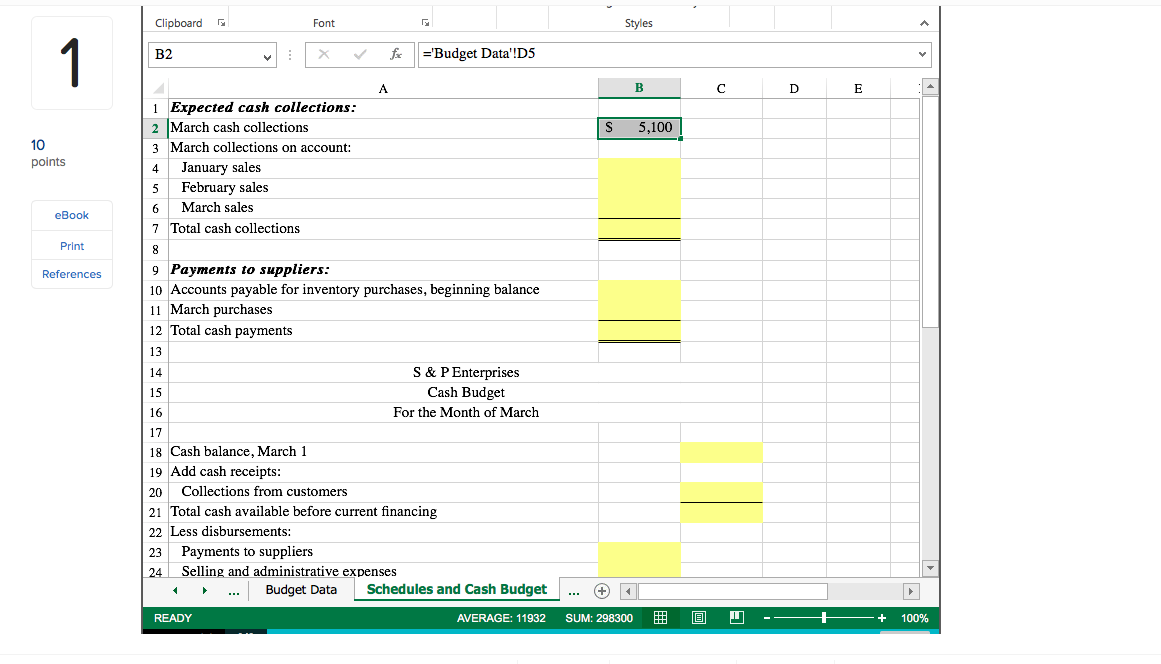Click vertical scrollbar down arrow

pos(931,568)
